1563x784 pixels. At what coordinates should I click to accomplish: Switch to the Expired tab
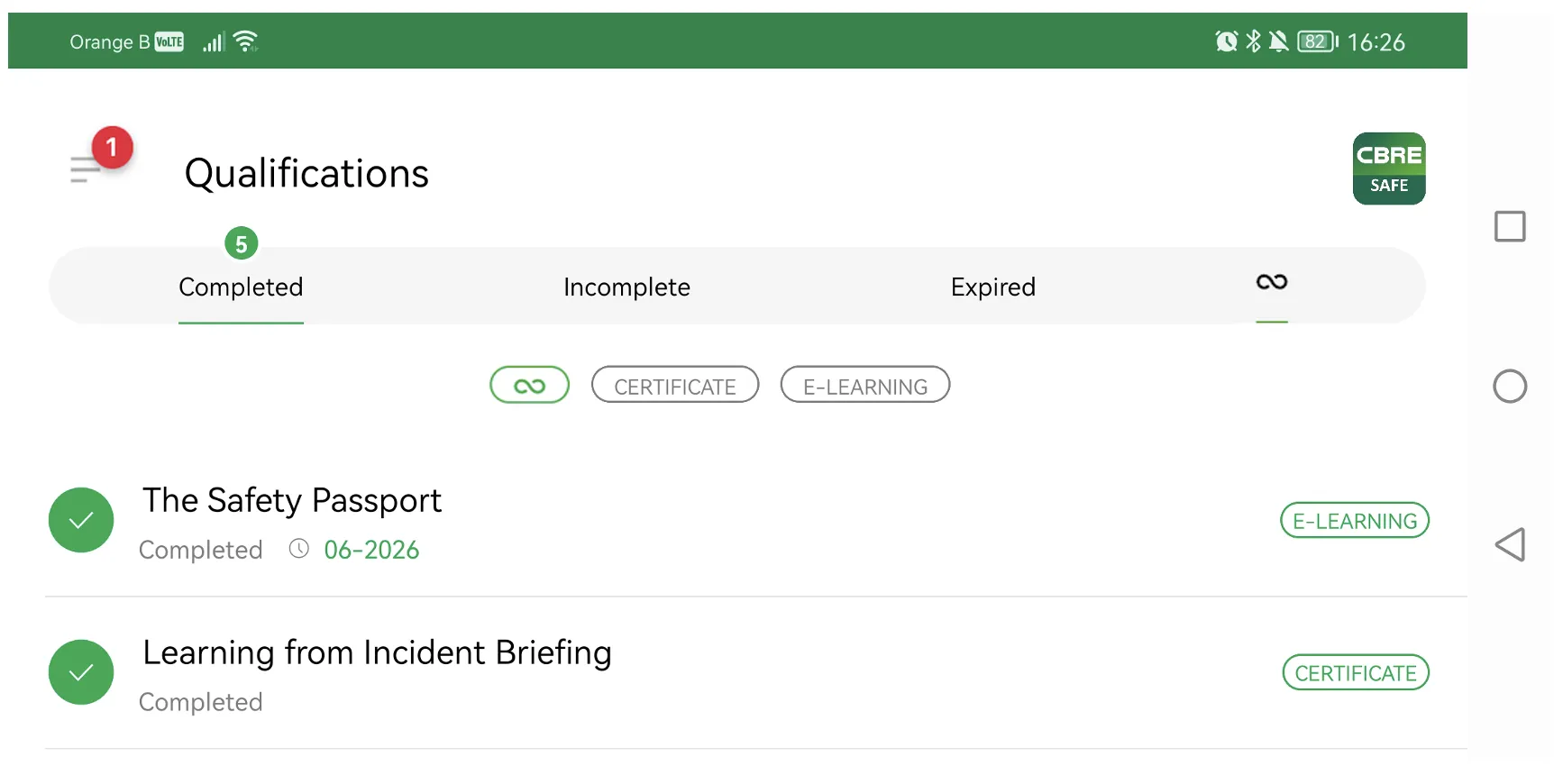coord(992,287)
